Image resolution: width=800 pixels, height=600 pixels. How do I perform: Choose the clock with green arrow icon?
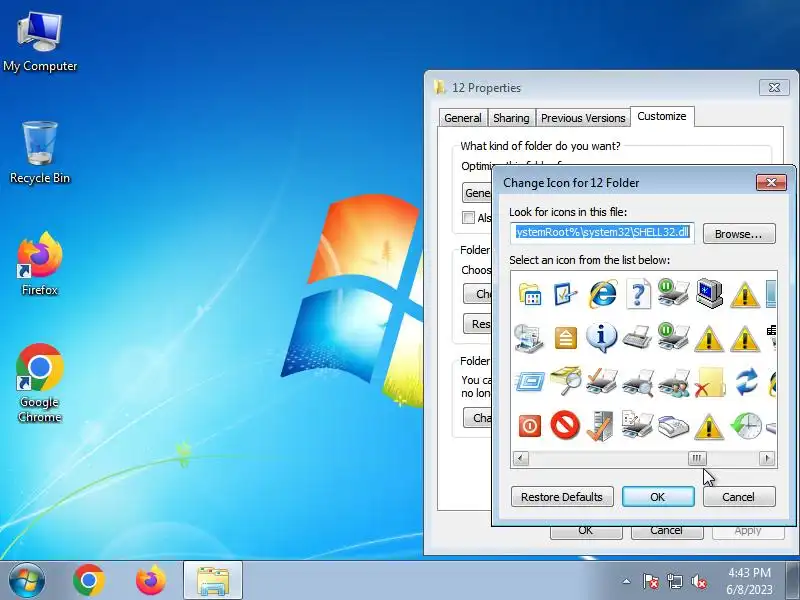746,426
